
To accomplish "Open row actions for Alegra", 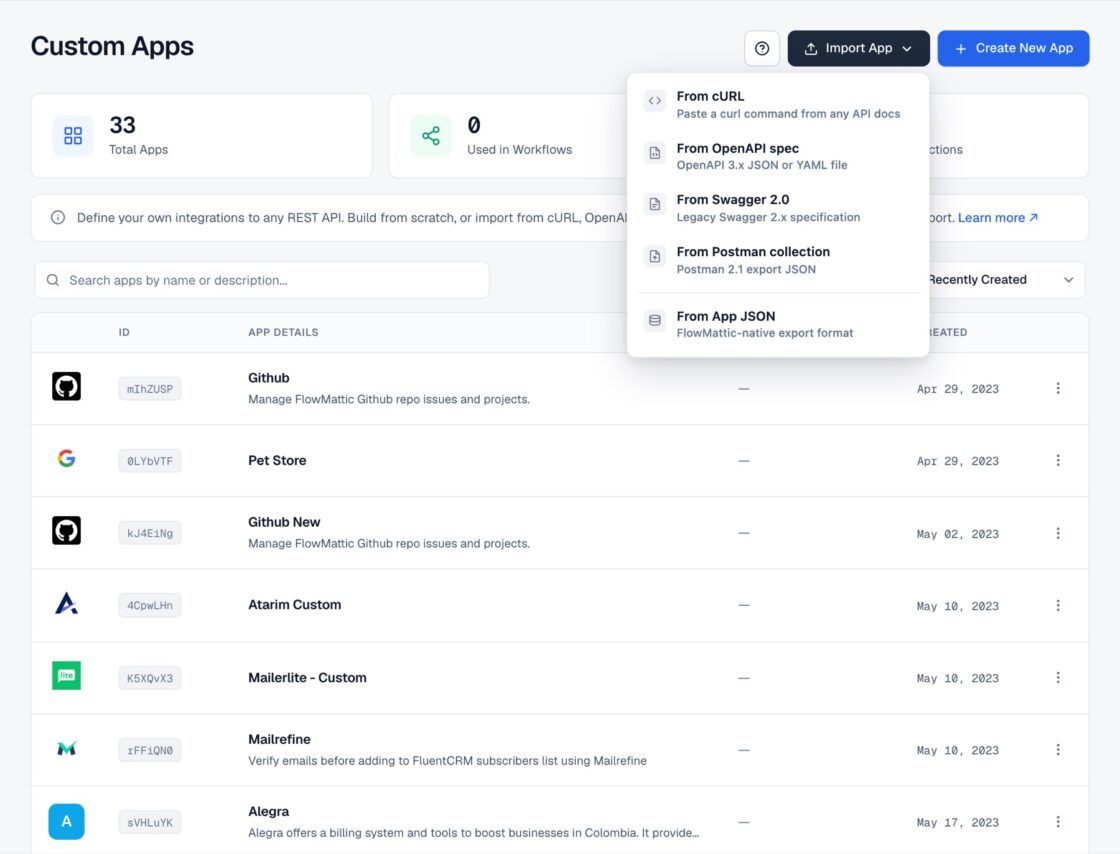I will click(x=1058, y=822).
